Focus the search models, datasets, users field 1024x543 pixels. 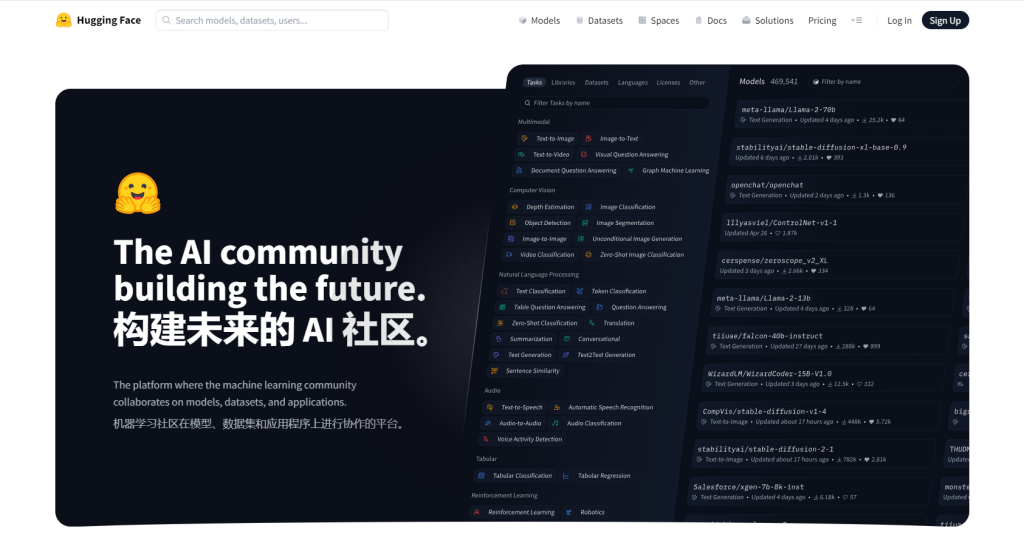click(x=272, y=20)
